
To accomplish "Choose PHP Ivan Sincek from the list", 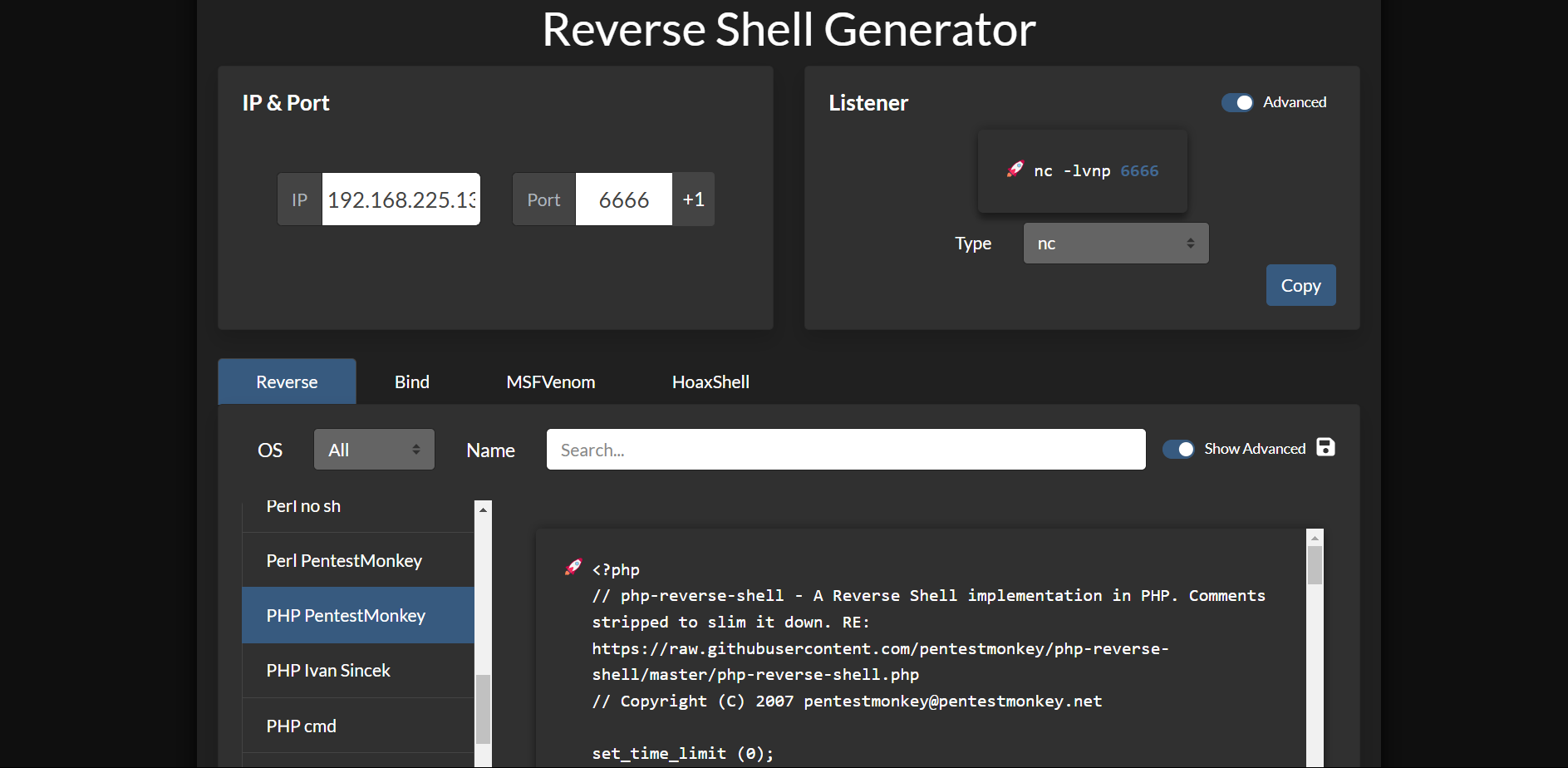I will (x=358, y=670).
